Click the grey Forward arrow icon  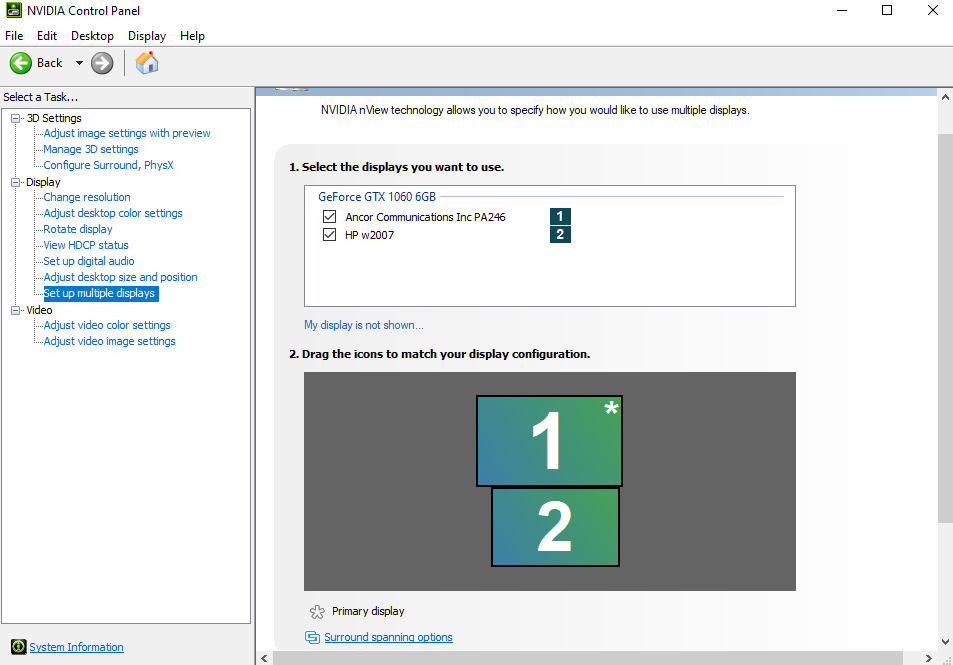pos(102,63)
